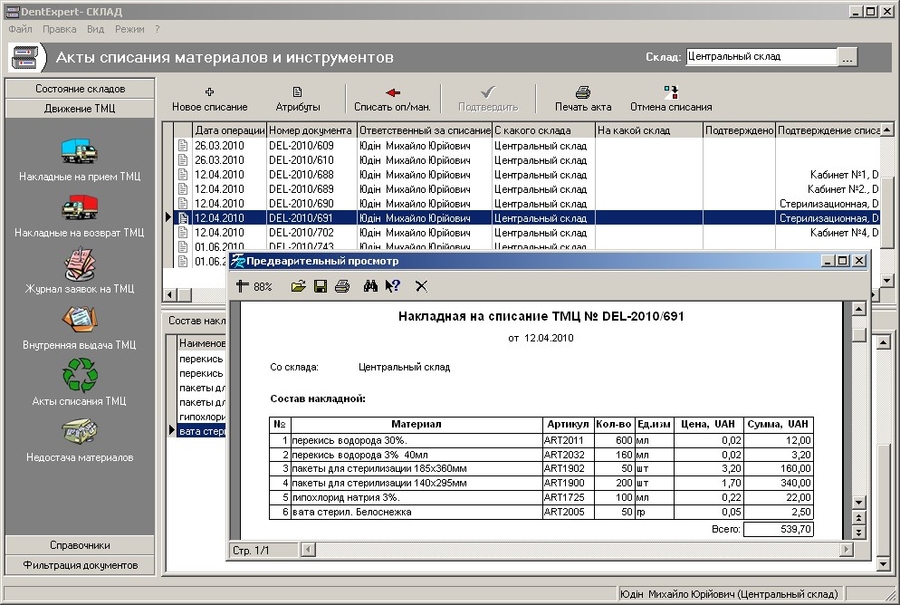Select the Состояние складов sidebar button
This screenshot has width=900, height=605.
click(80, 89)
